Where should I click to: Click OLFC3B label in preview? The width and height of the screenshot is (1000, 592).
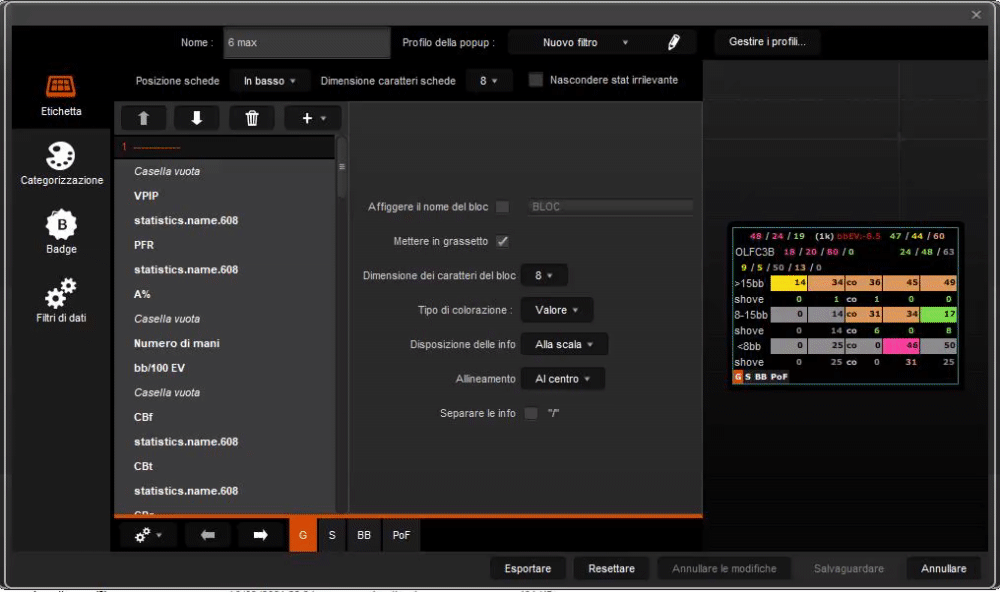click(x=754, y=252)
